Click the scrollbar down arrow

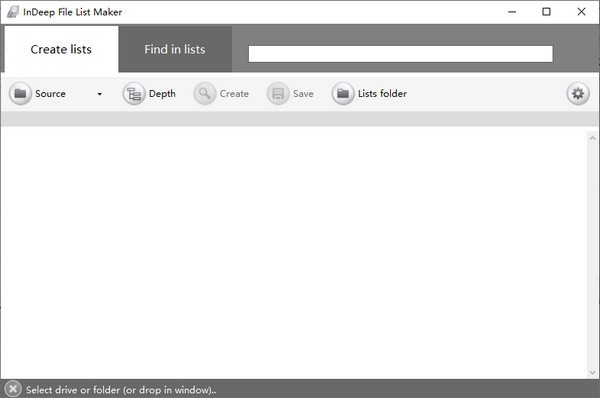pyautogui.click(x=592, y=372)
